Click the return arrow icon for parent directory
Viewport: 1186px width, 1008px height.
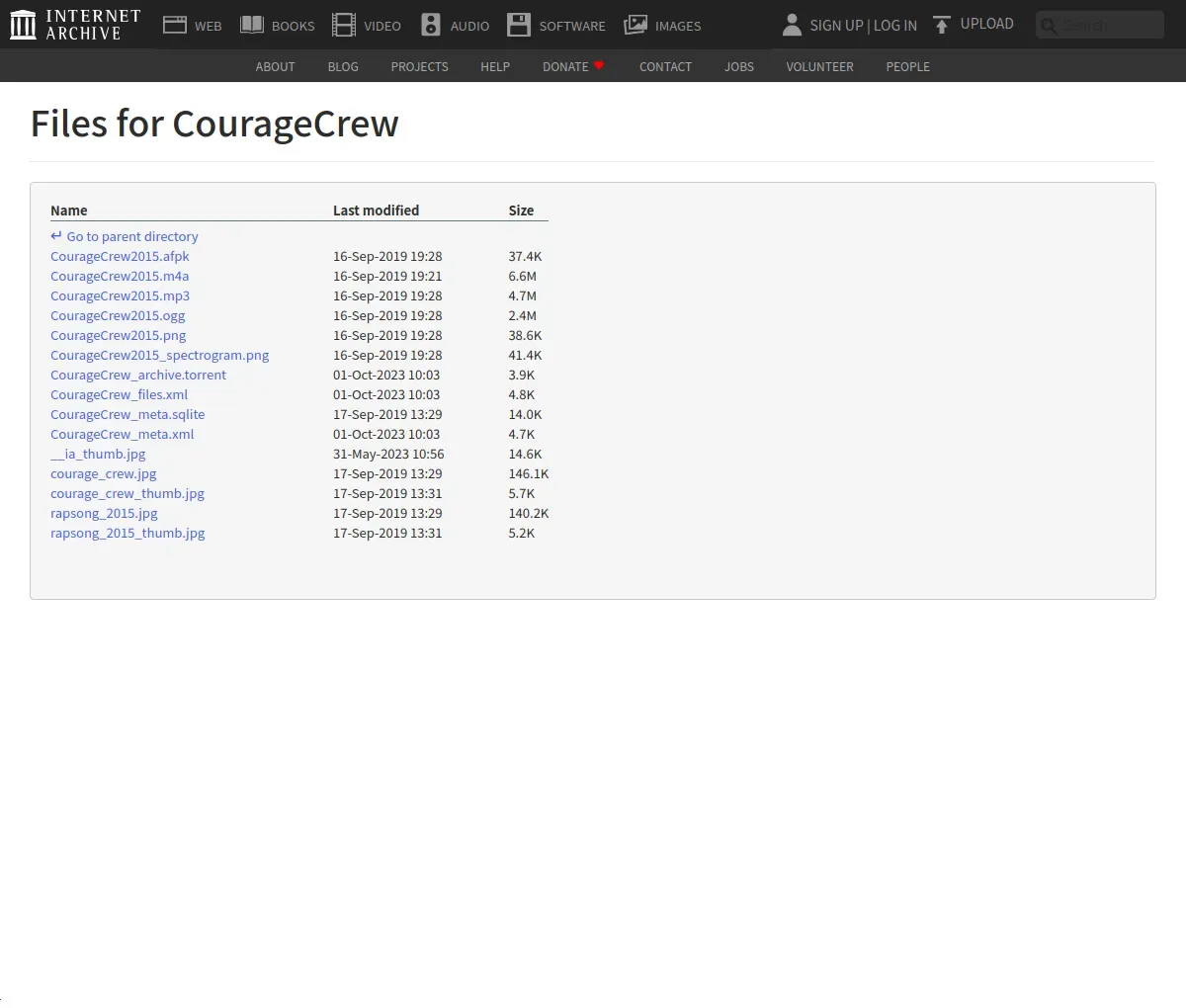(56, 236)
